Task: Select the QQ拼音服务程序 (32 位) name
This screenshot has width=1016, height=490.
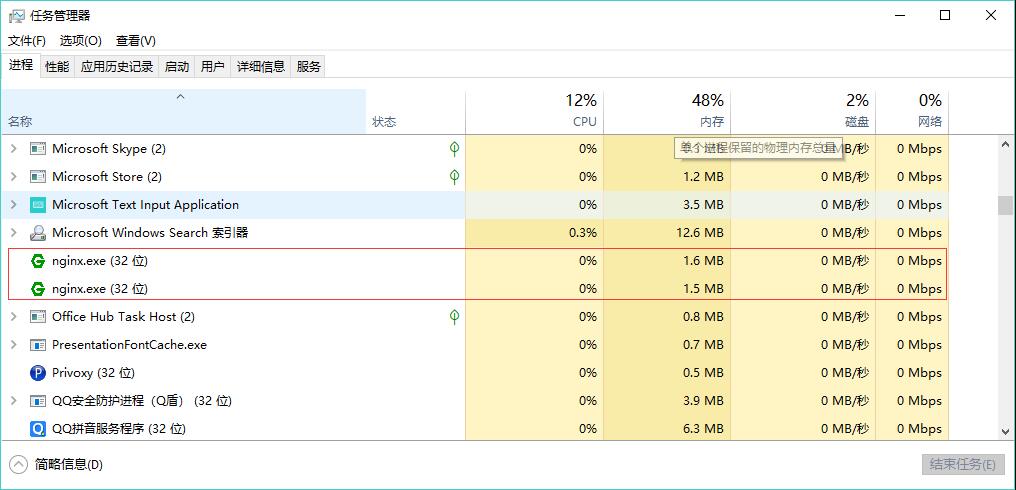Action: (119, 429)
